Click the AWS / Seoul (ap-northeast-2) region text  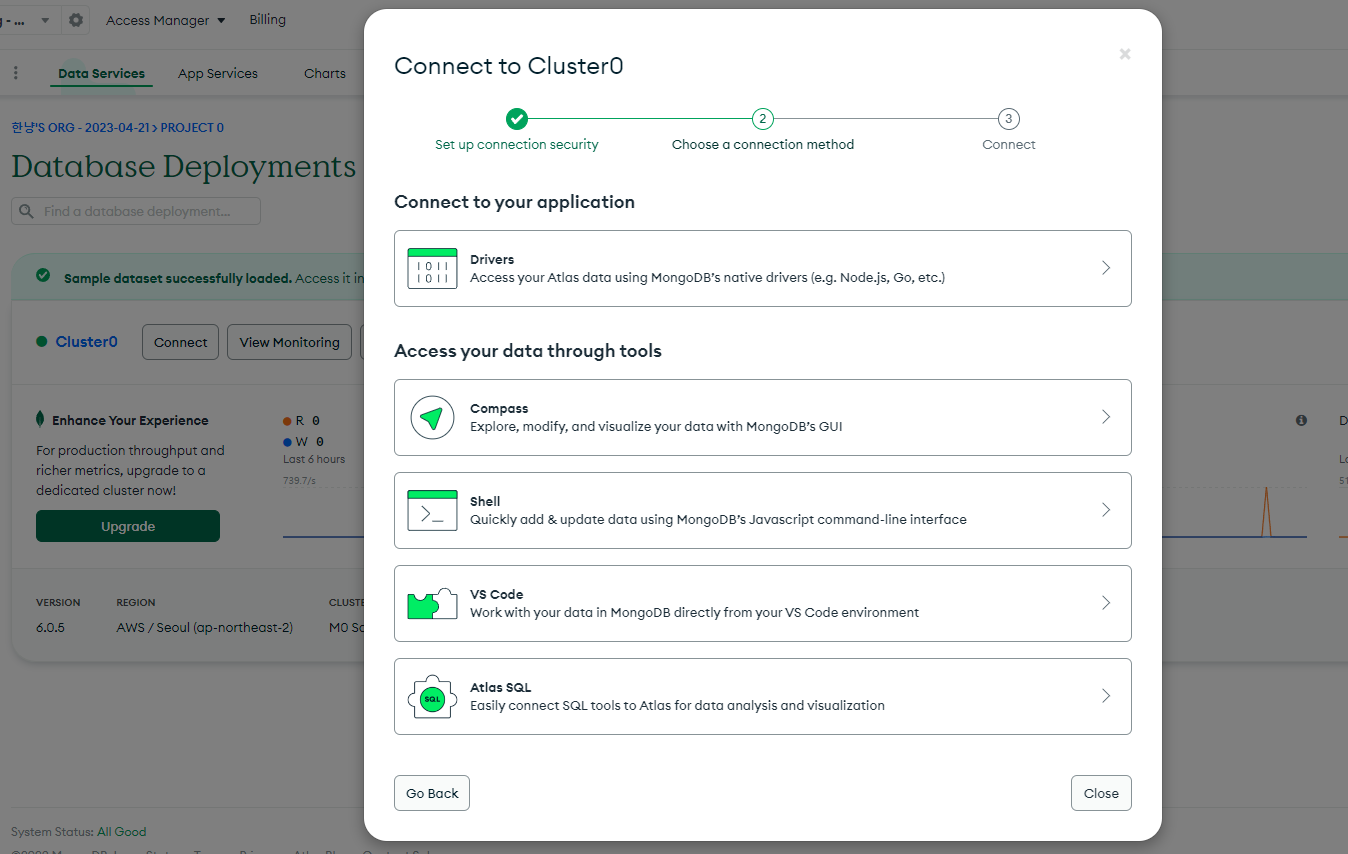205,628
